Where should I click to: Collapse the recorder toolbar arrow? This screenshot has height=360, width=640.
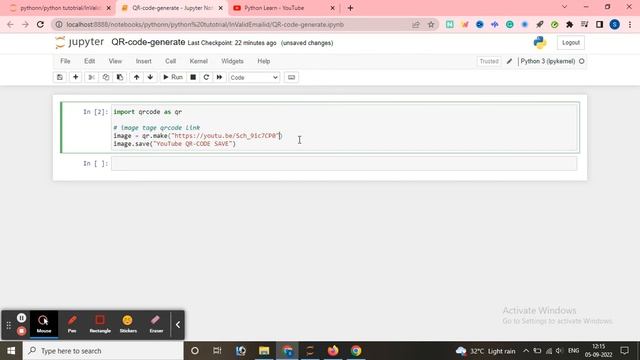pos(178,324)
